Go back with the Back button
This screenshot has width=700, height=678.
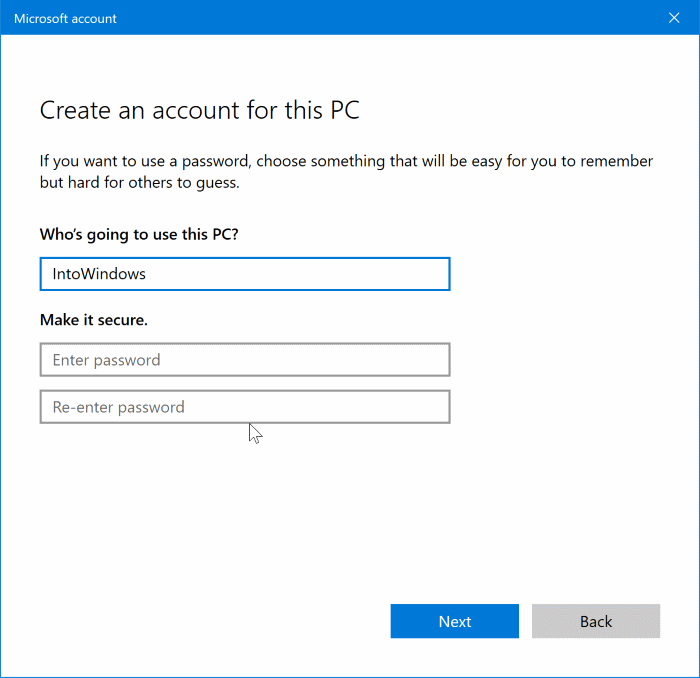[596, 621]
